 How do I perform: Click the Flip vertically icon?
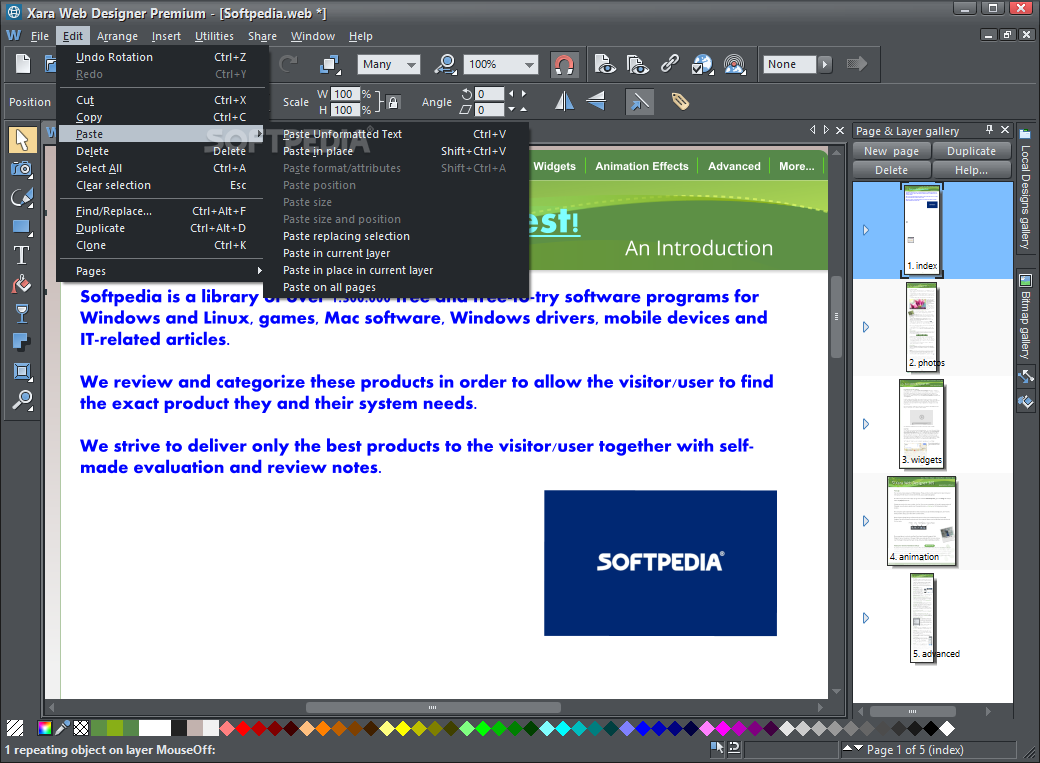[596, 102]
